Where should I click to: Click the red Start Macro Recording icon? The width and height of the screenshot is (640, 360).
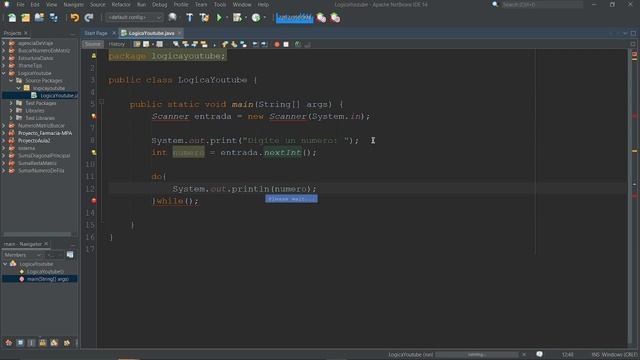point(277,44)
